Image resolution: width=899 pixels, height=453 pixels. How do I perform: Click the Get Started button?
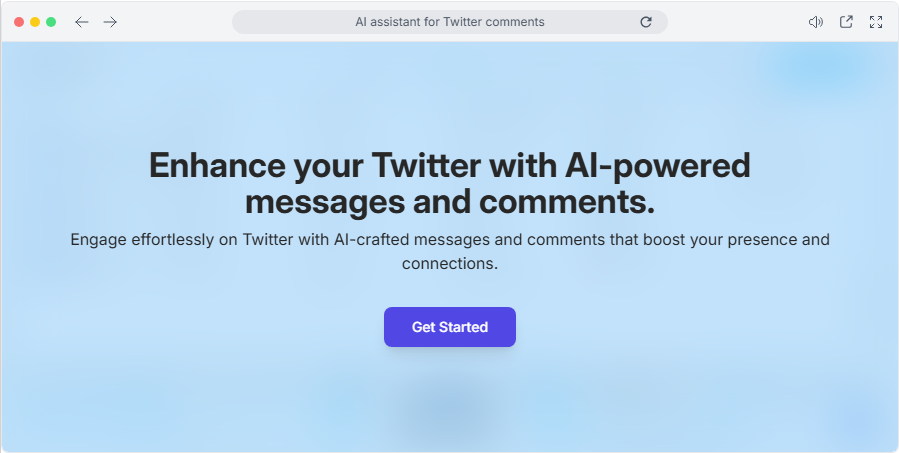click(450, 327)
